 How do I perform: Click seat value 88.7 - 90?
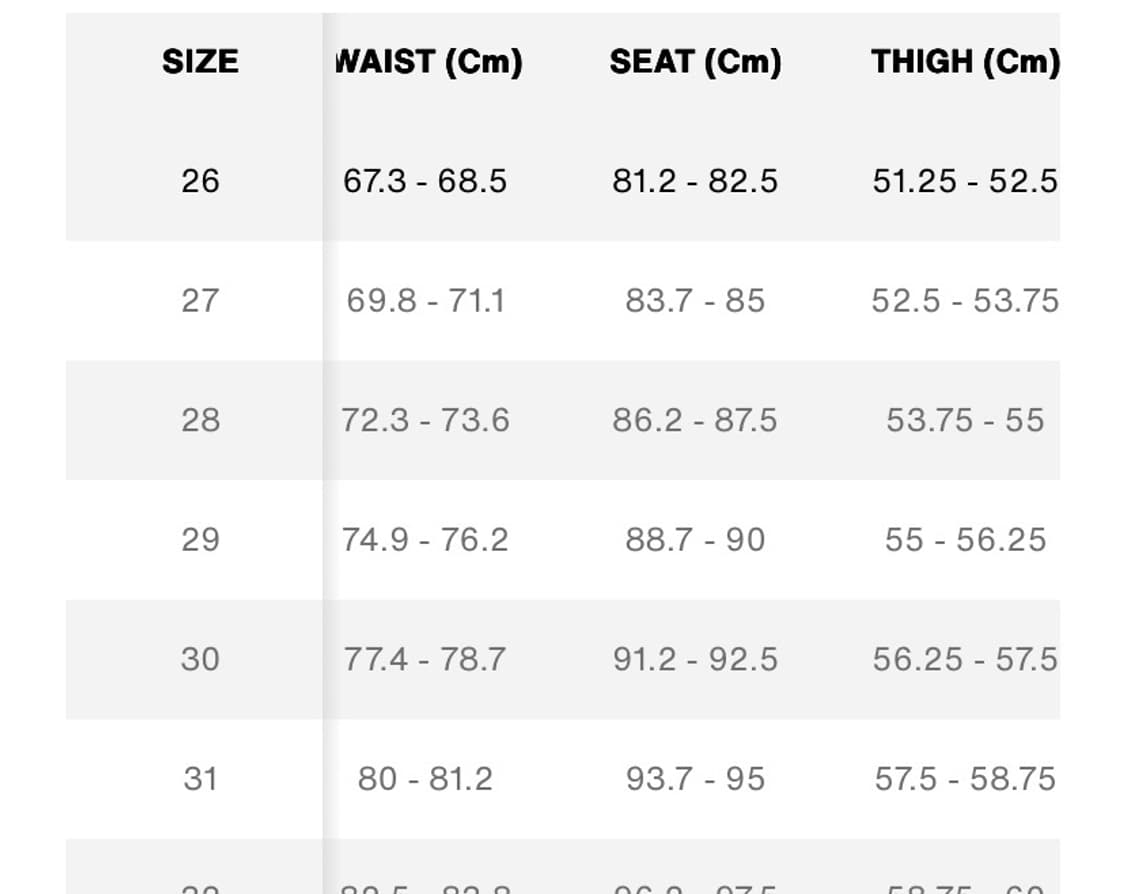click(695, 540)
